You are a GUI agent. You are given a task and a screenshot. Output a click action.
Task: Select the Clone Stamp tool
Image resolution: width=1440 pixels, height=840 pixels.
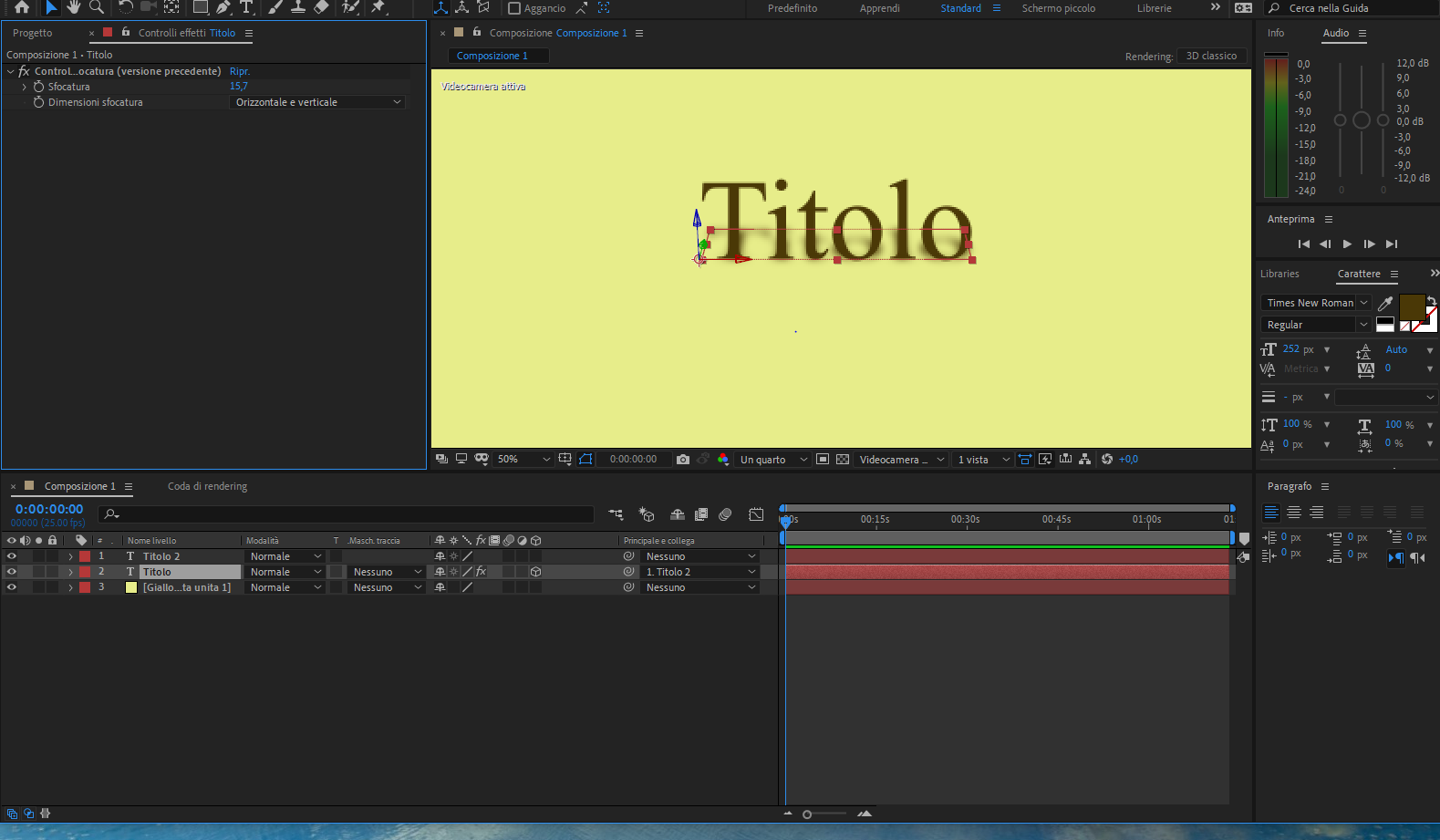[x=297, y=7]
